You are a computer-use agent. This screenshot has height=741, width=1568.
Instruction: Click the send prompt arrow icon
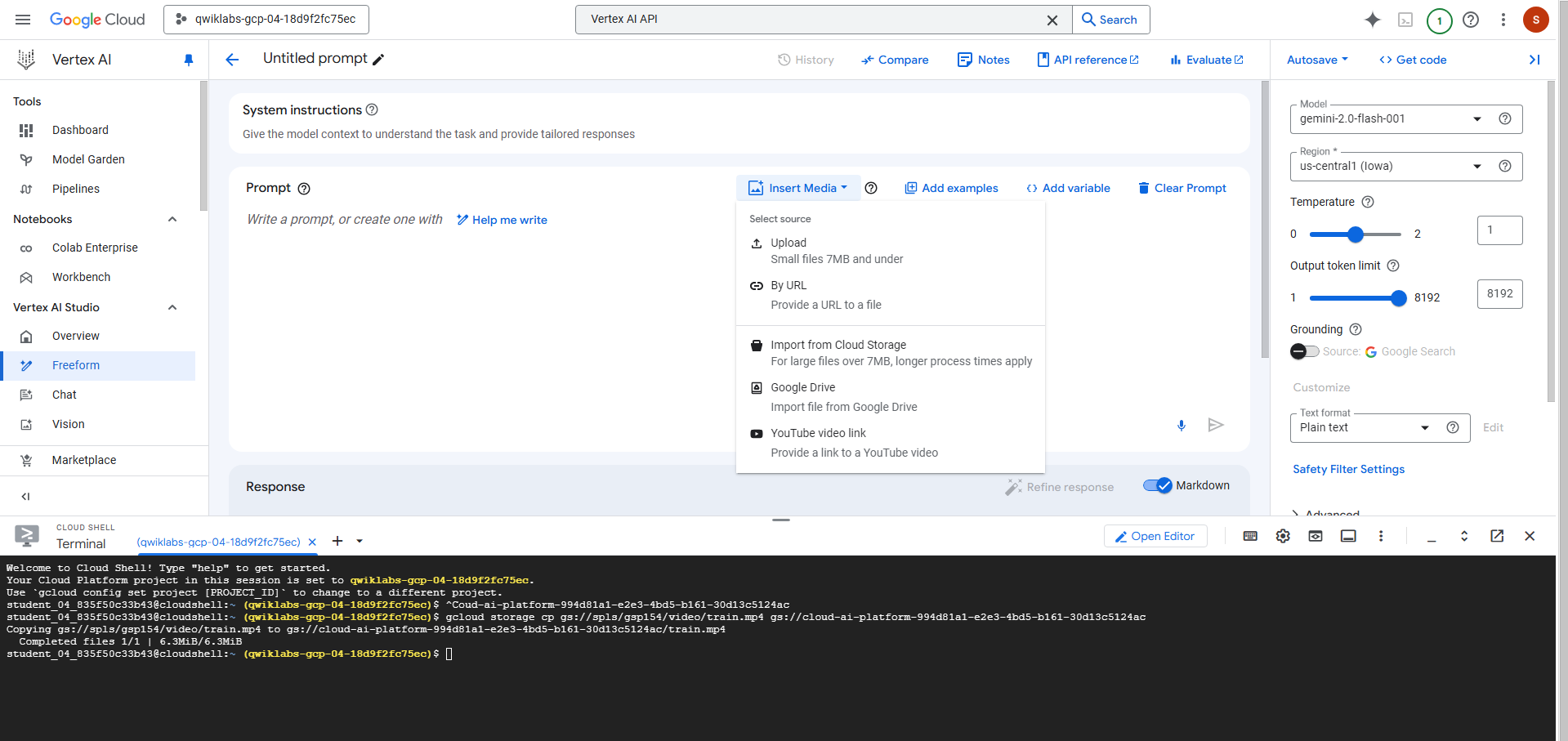pos(1216,425)
